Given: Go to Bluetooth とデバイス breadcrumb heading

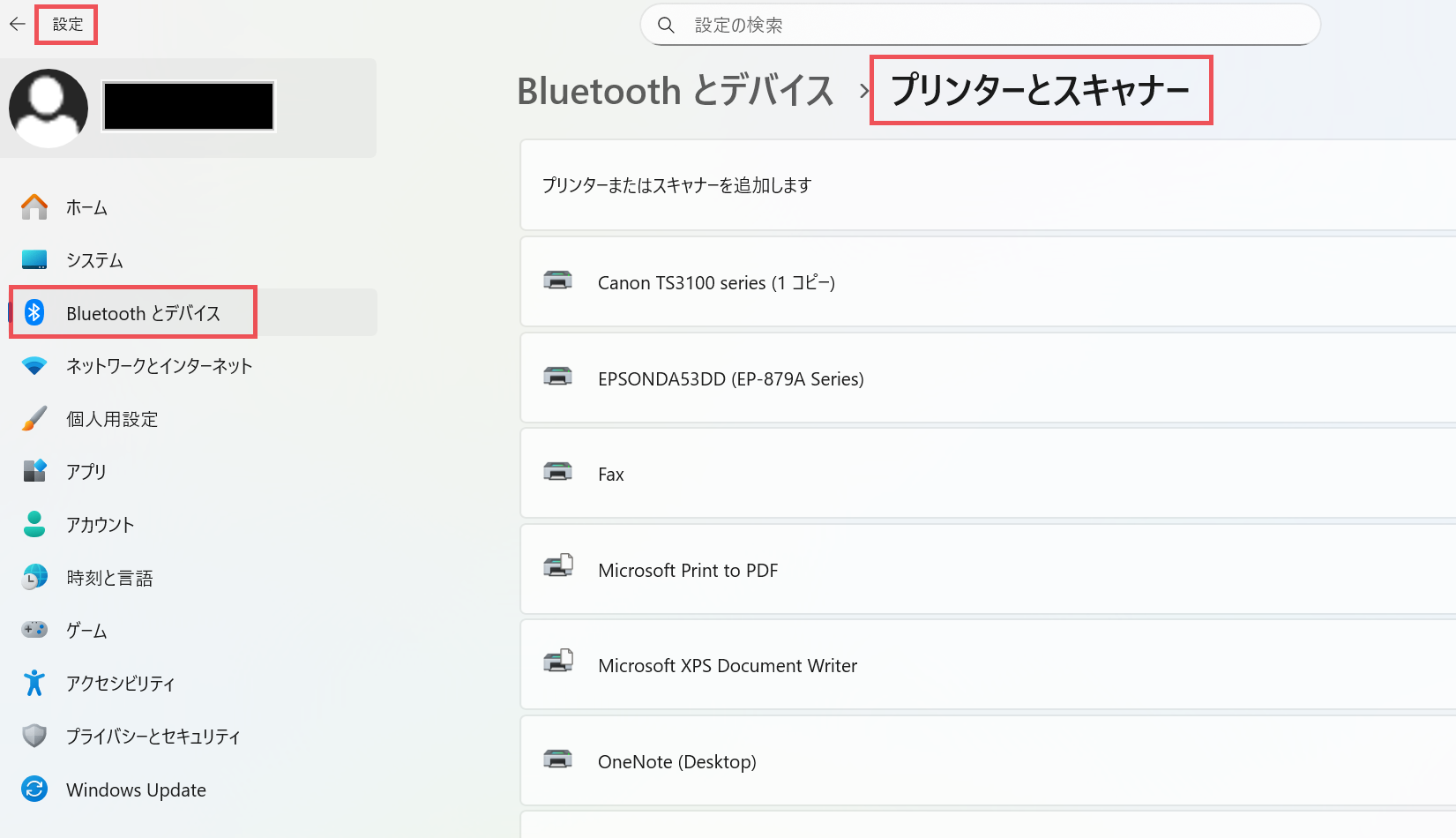Looking at the screenshot, I should [x=675, y=91].
